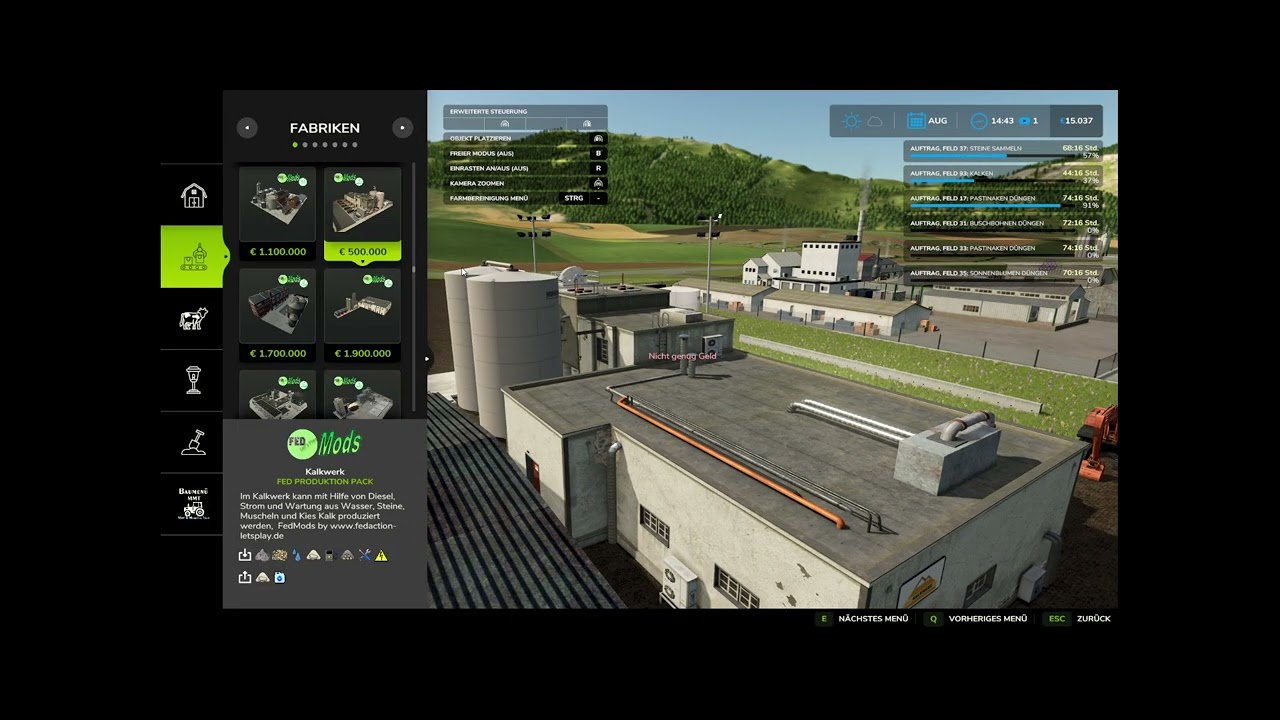Toggle Freier Modus (Aus) row
This screenshot has width=1280, height=720.
(x=525, y=153)
